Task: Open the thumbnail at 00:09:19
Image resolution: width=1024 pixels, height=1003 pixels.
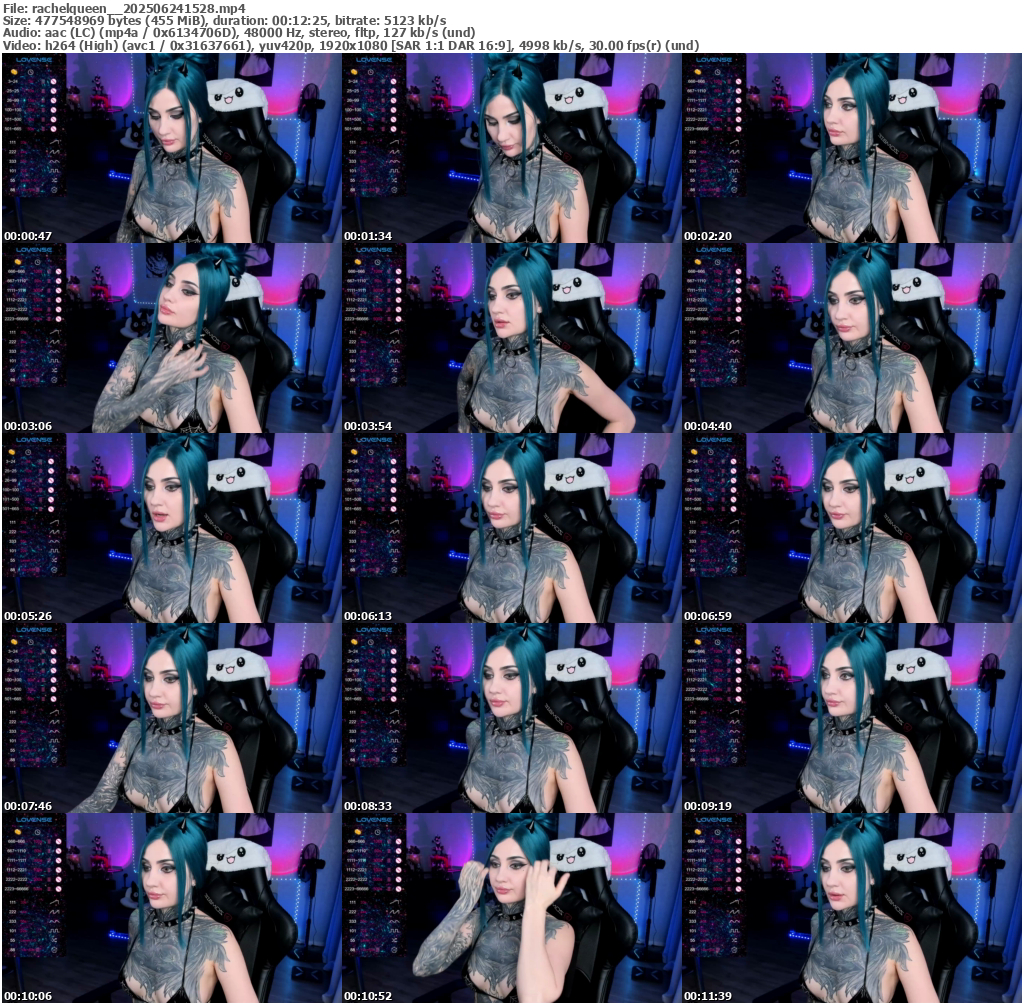Action: 852,718
